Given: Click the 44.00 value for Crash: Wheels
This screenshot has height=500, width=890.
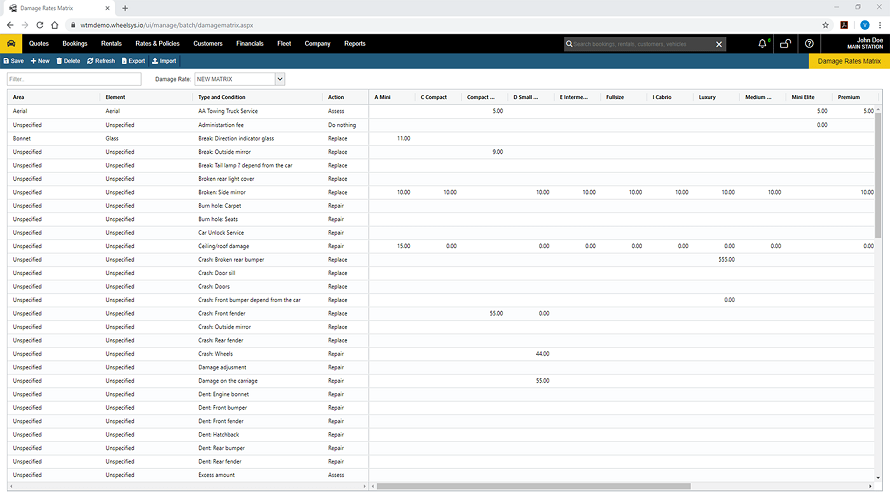Looking at the screenshot, I should click(x=543, y=354).
